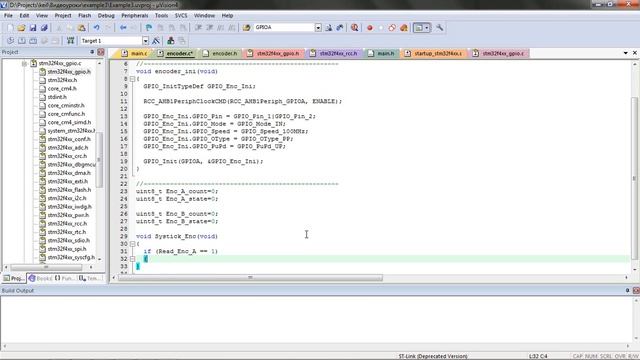Collapse the code block at line 8

(132, 79)
